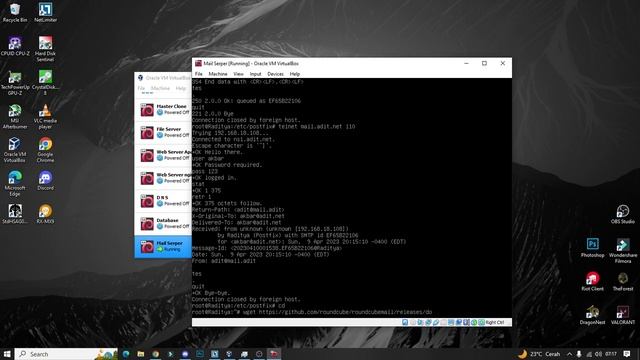Image resolution: width=640 pixels, height=360 pixels.
Task: Open the Google Chrome desktop shortcut
Action: tap(45, 149)
